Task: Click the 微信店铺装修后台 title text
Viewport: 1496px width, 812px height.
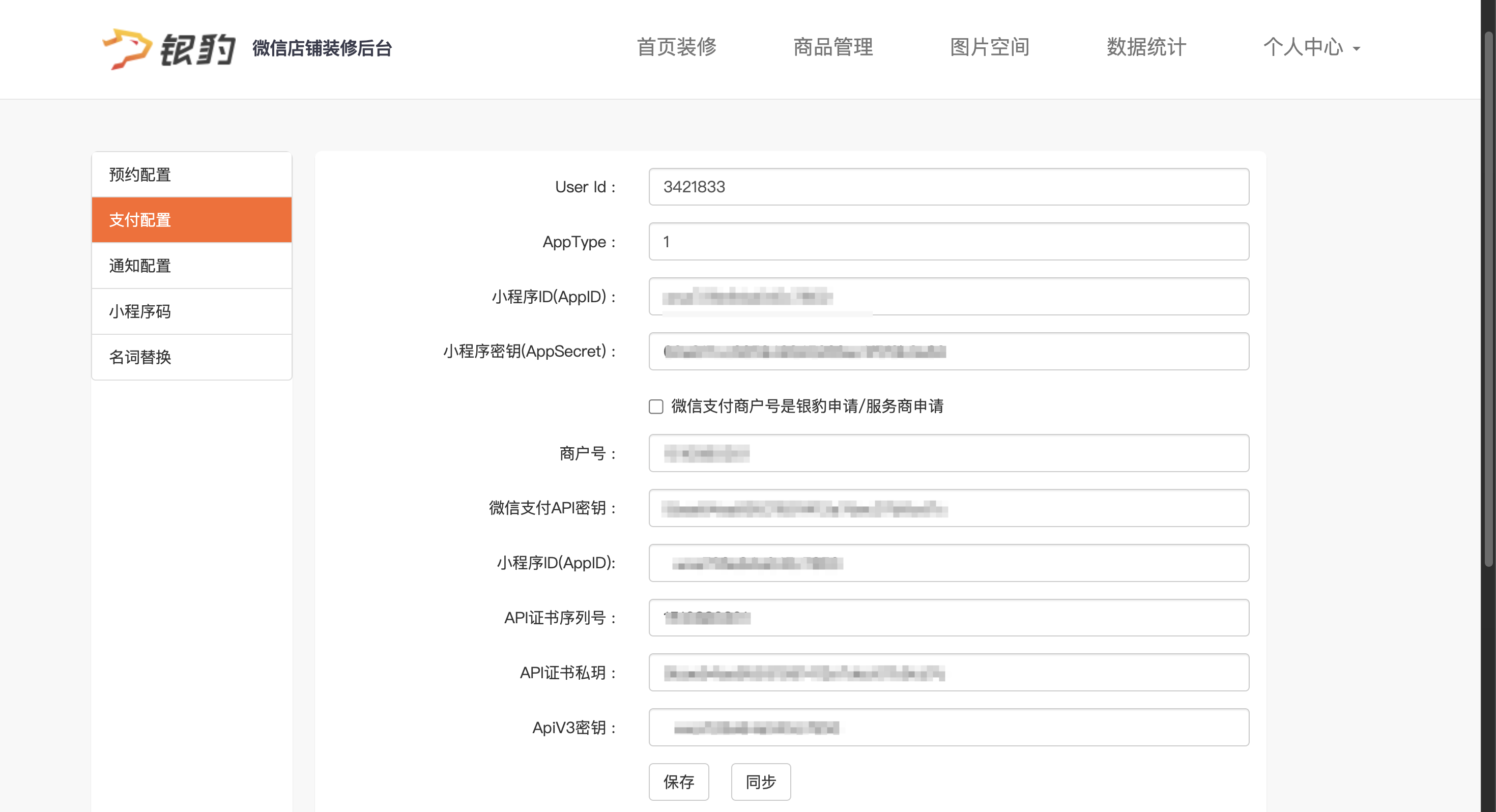Action: tap(322, 48)
